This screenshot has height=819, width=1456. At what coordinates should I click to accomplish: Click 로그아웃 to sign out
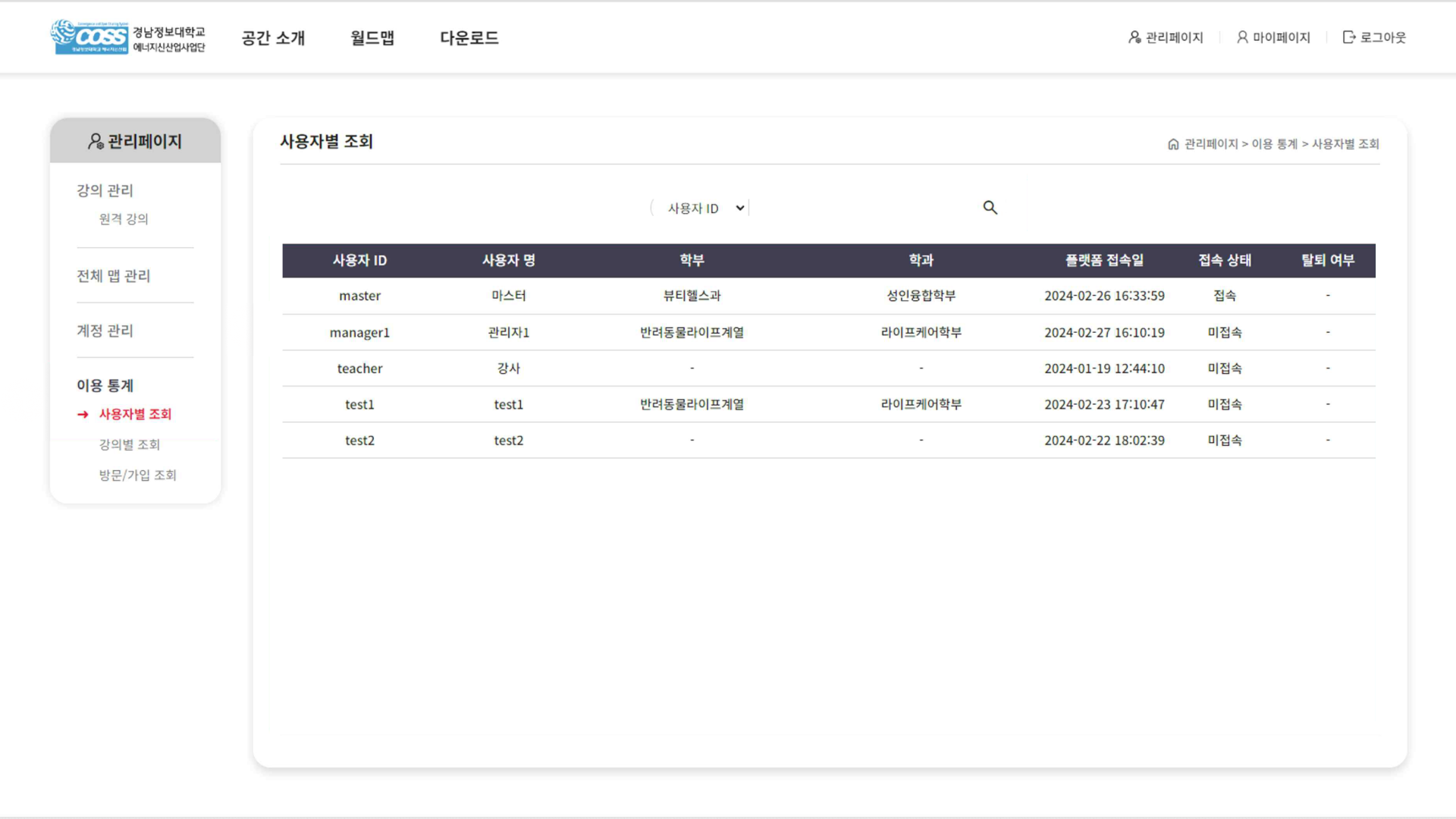coord(1374,37)
